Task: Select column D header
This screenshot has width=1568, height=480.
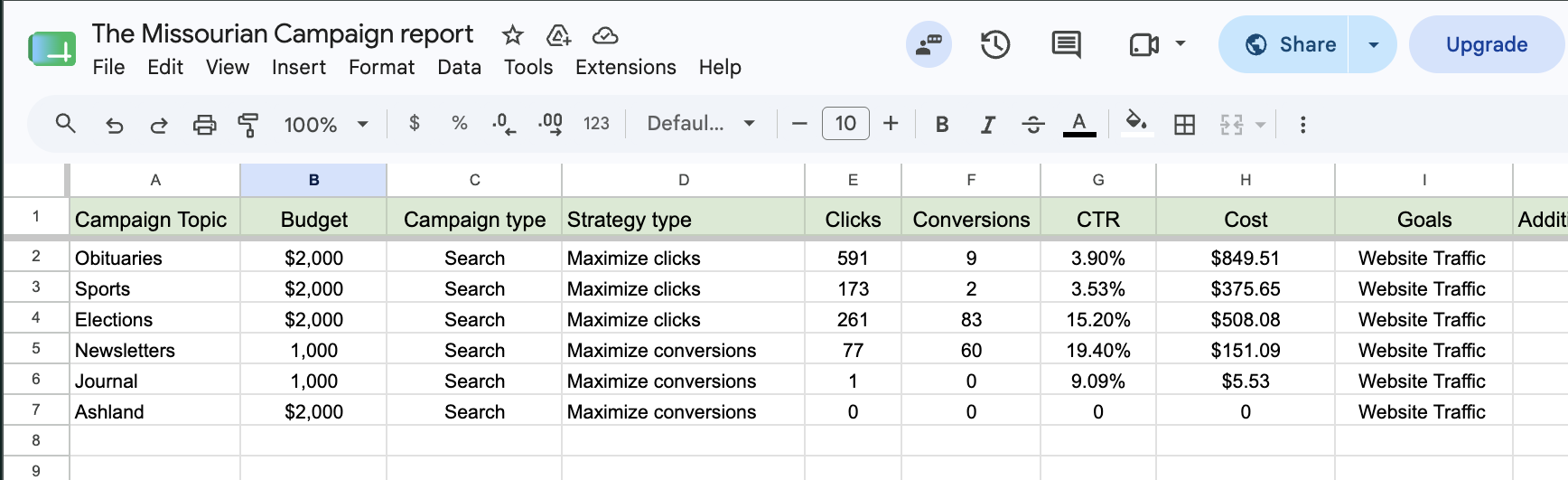Action: pos(684,180)
